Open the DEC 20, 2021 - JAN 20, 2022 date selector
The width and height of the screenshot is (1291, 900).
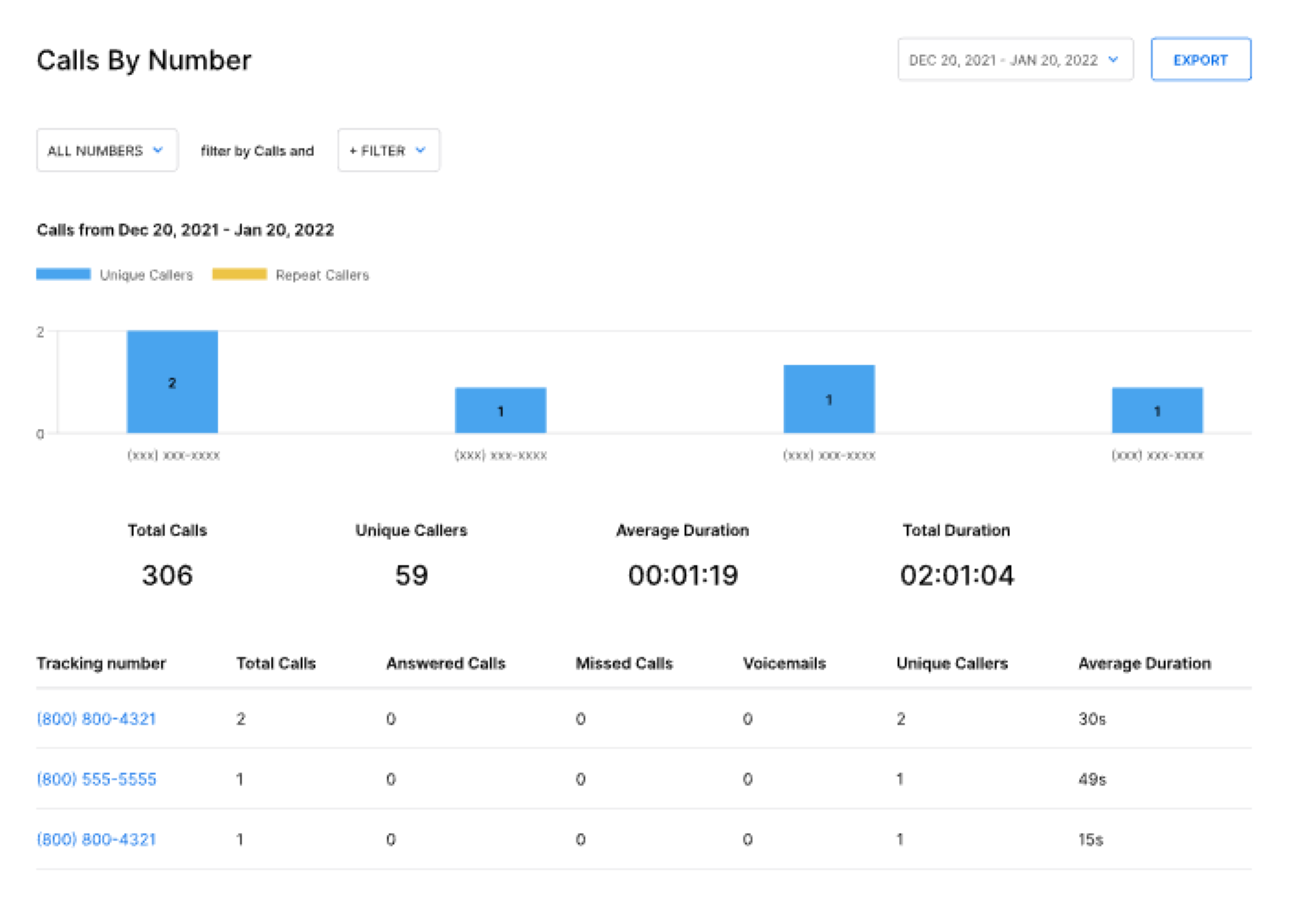click(1013, 59)
